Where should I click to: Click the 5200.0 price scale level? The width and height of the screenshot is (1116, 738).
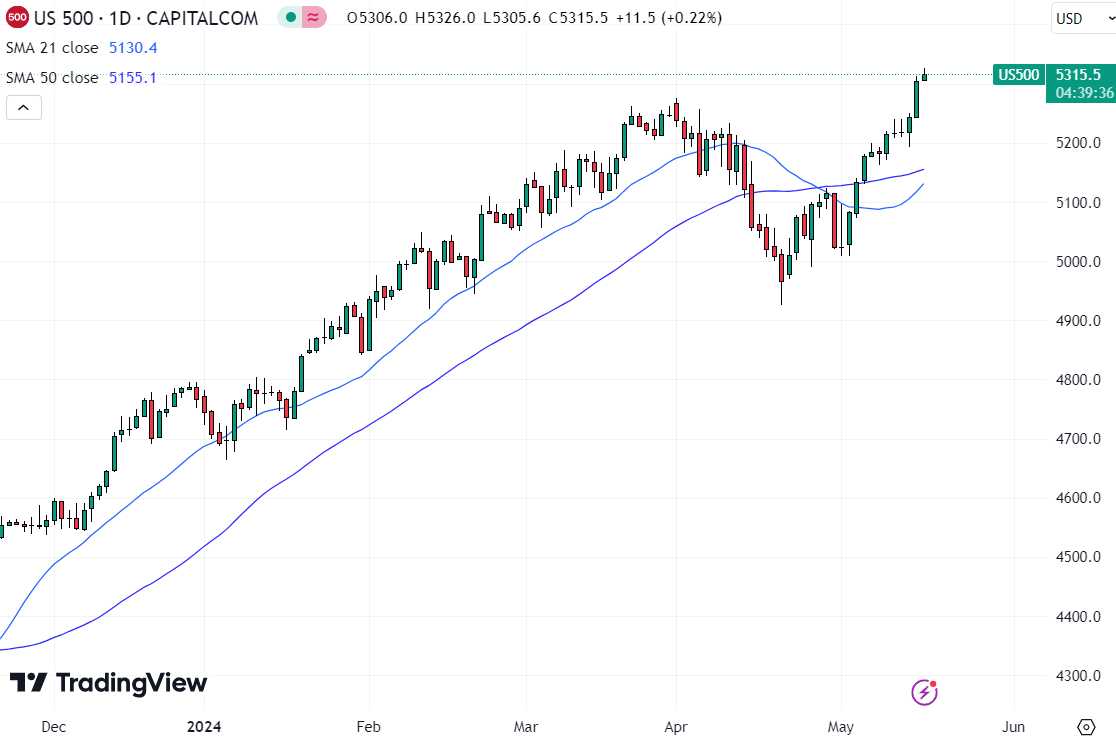pos(1077,142)
